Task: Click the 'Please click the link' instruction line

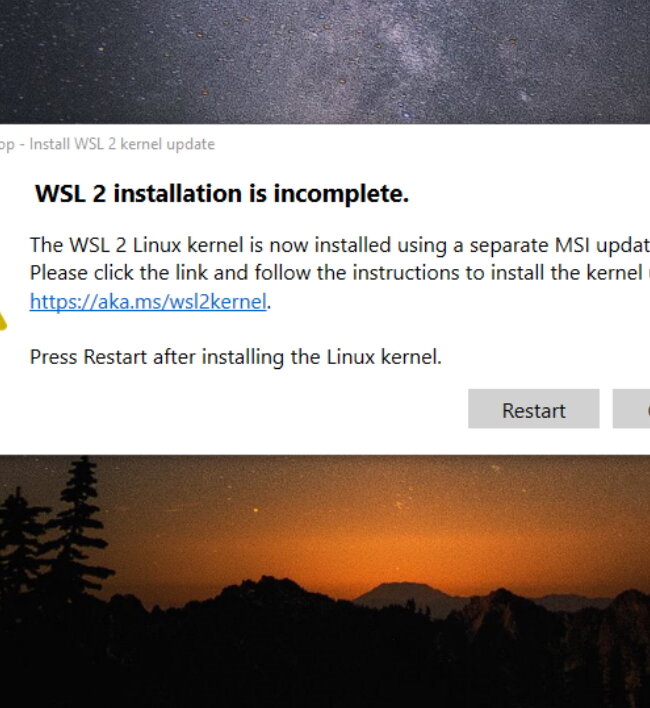Action: (x=339, y=273)
